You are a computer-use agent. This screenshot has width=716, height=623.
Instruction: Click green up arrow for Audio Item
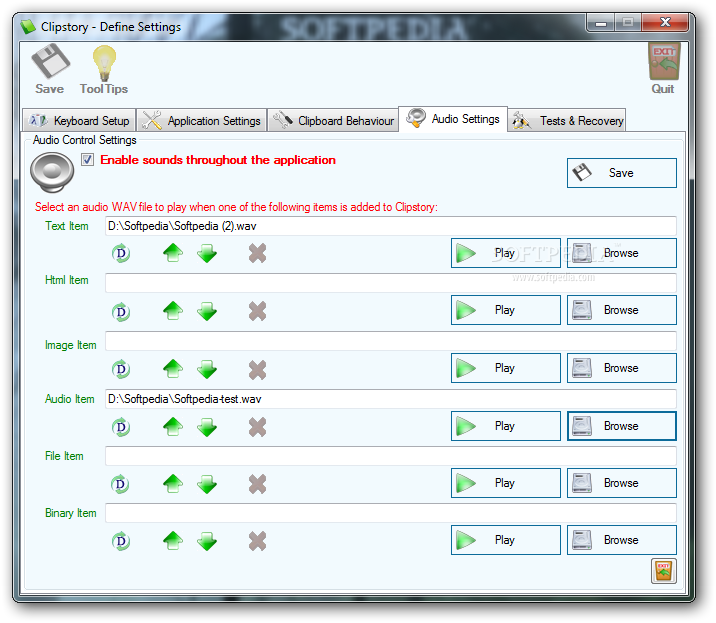coord(173,427)
